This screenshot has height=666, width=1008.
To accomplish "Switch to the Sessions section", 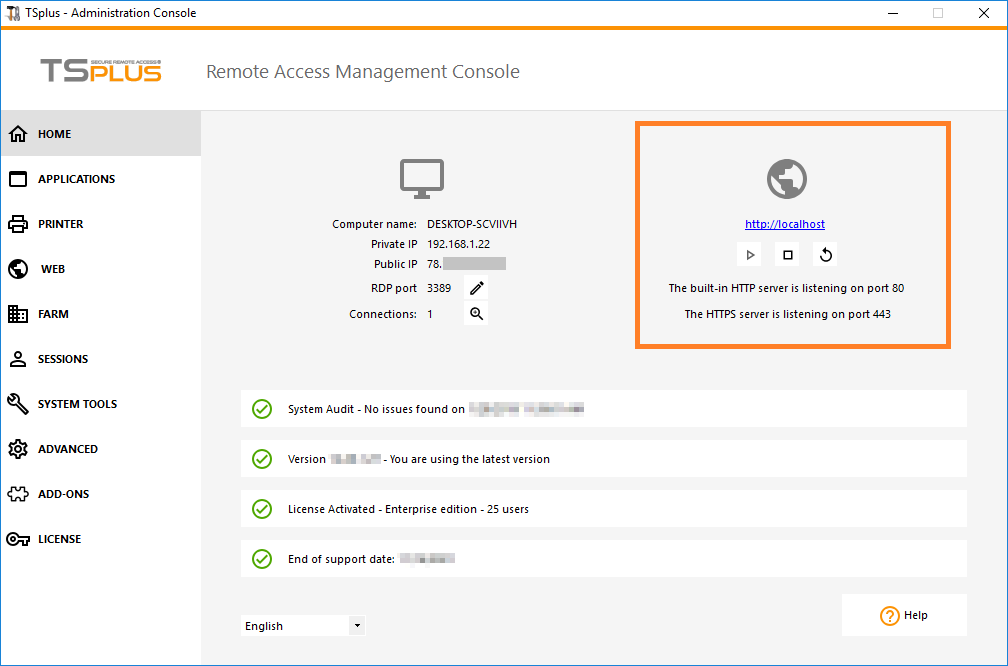I will pos(63,359).
